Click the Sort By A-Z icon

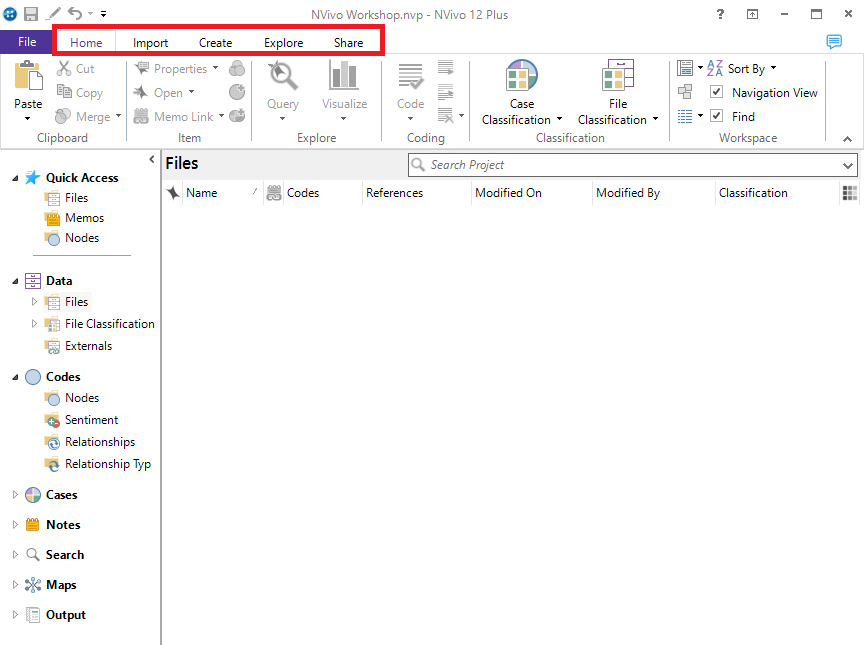click(x=715, y=68)
